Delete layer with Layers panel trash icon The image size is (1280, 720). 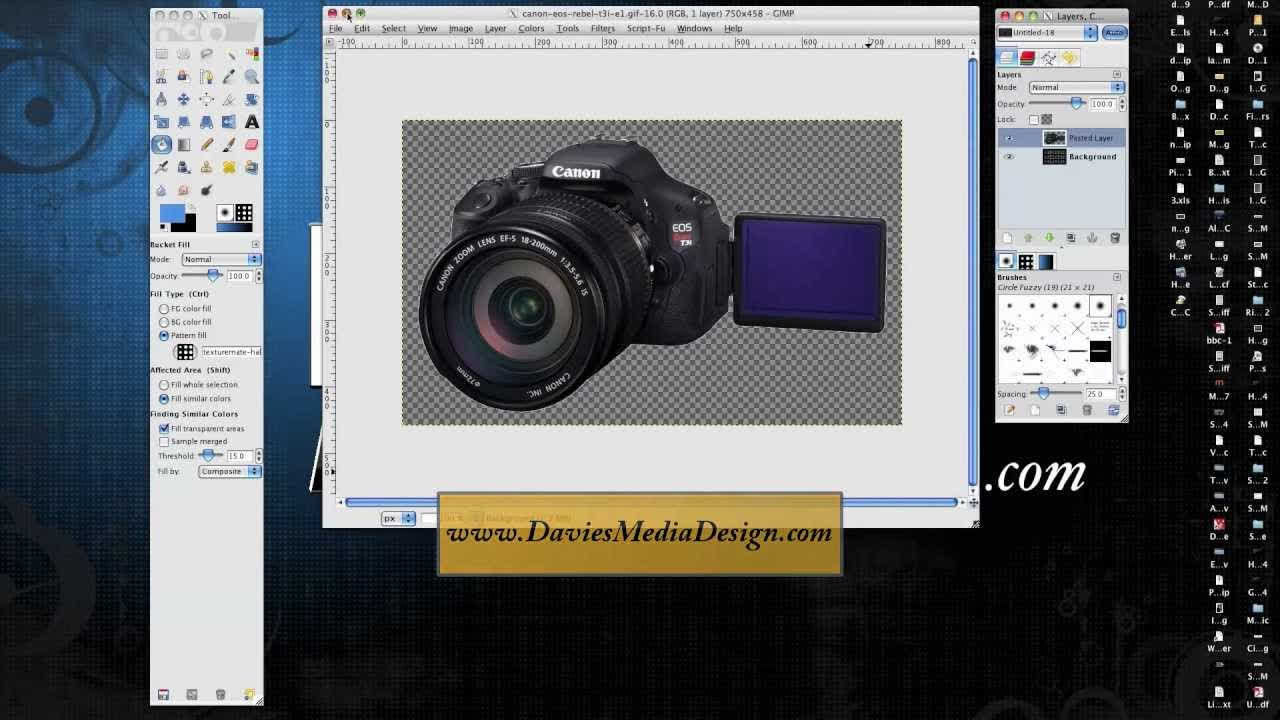[x=1114, y=238]
